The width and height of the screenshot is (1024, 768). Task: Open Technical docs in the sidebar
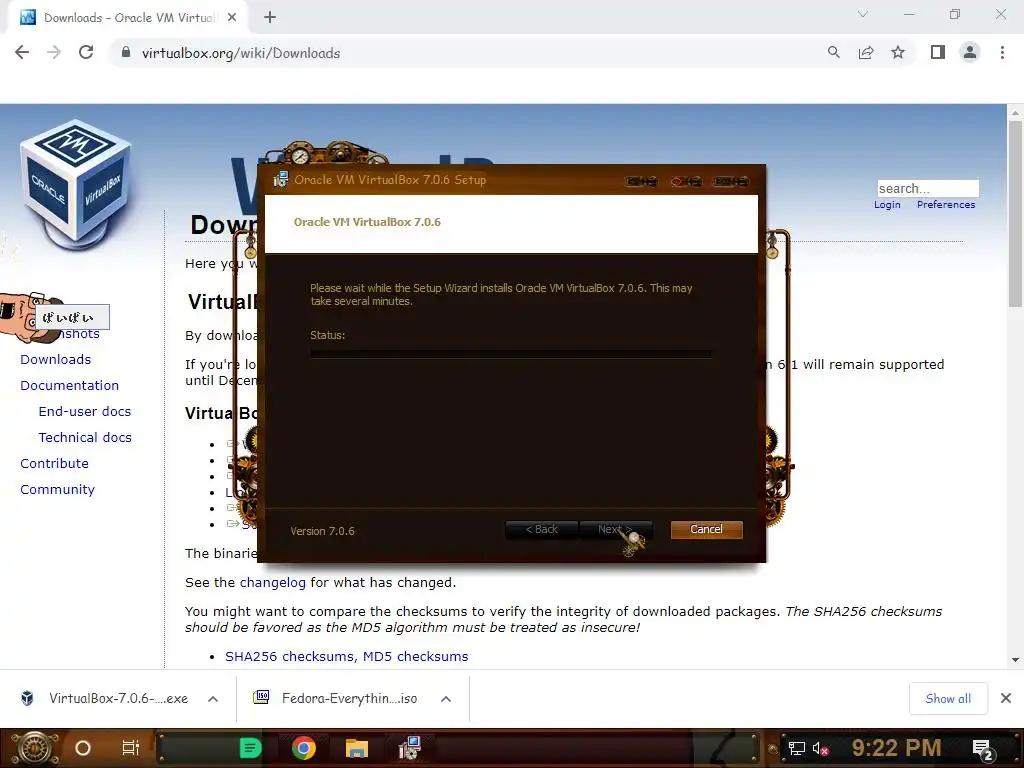85,438
